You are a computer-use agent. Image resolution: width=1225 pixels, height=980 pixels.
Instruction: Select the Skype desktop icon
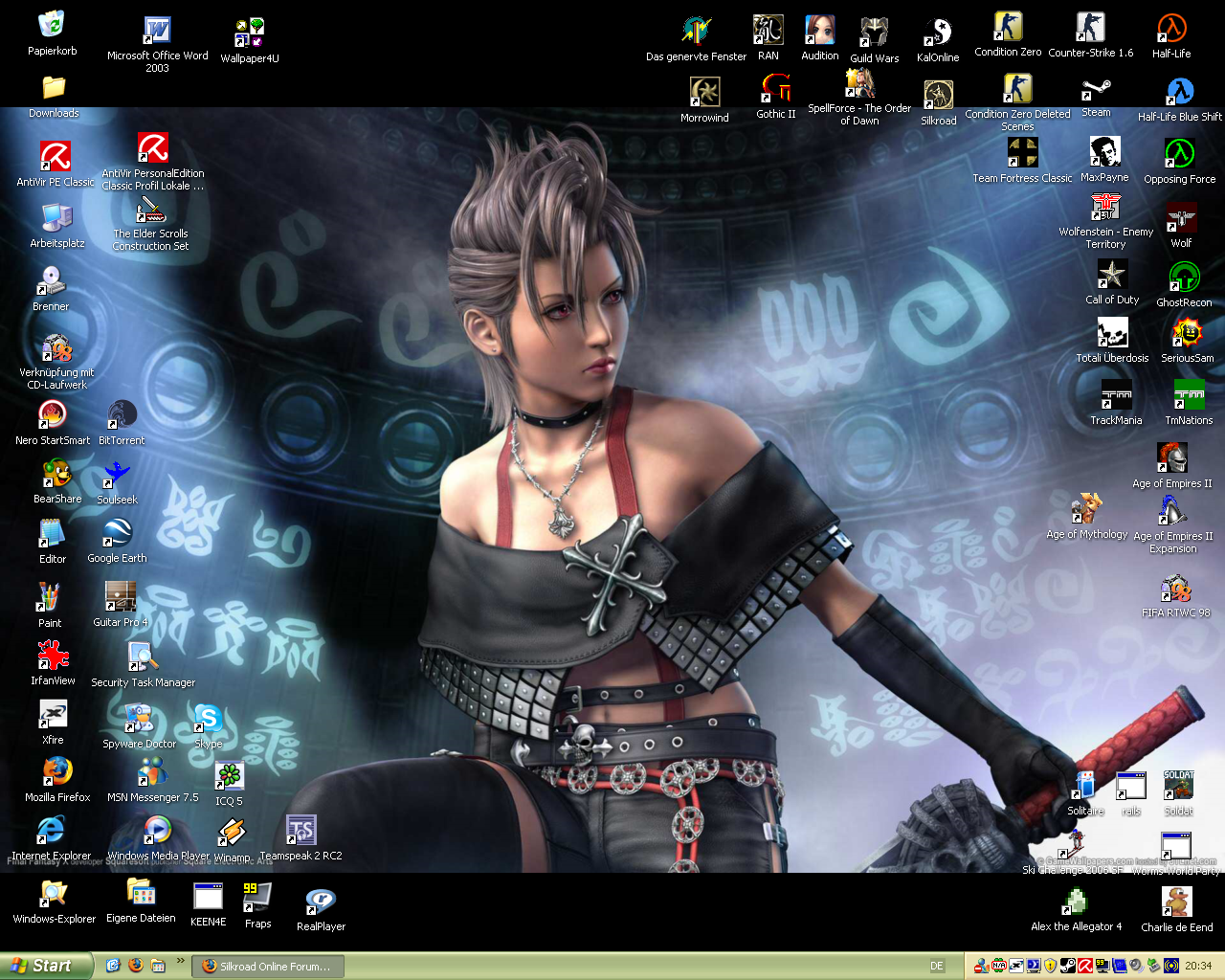click(208, 720)
